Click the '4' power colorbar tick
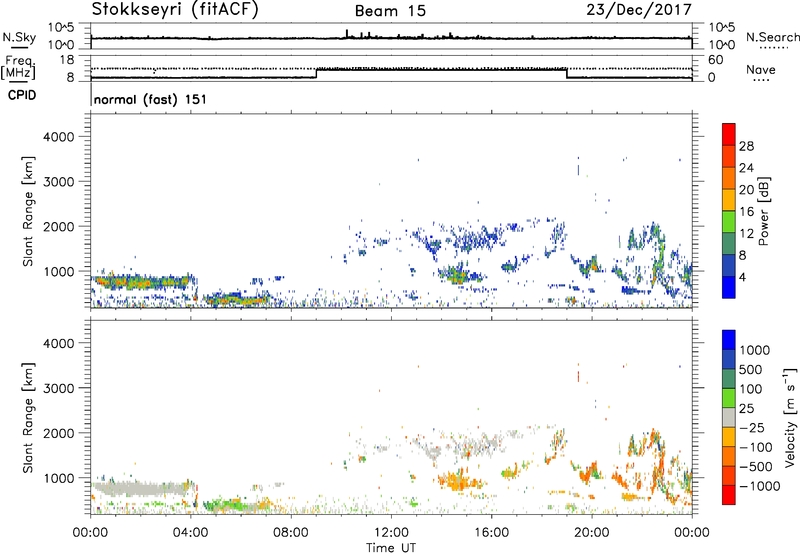This screenshot has width=800, height=554. coord(743,277)
